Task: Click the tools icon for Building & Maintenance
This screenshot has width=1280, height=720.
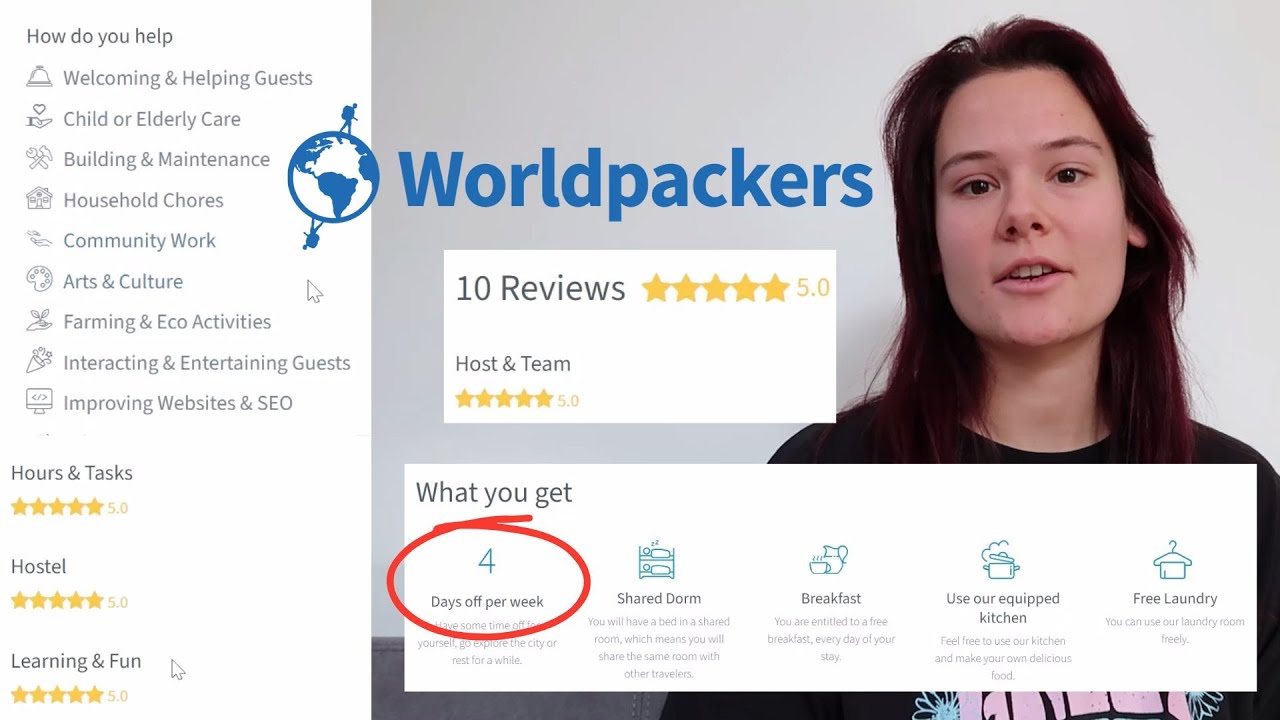Action: pos(39,158)
